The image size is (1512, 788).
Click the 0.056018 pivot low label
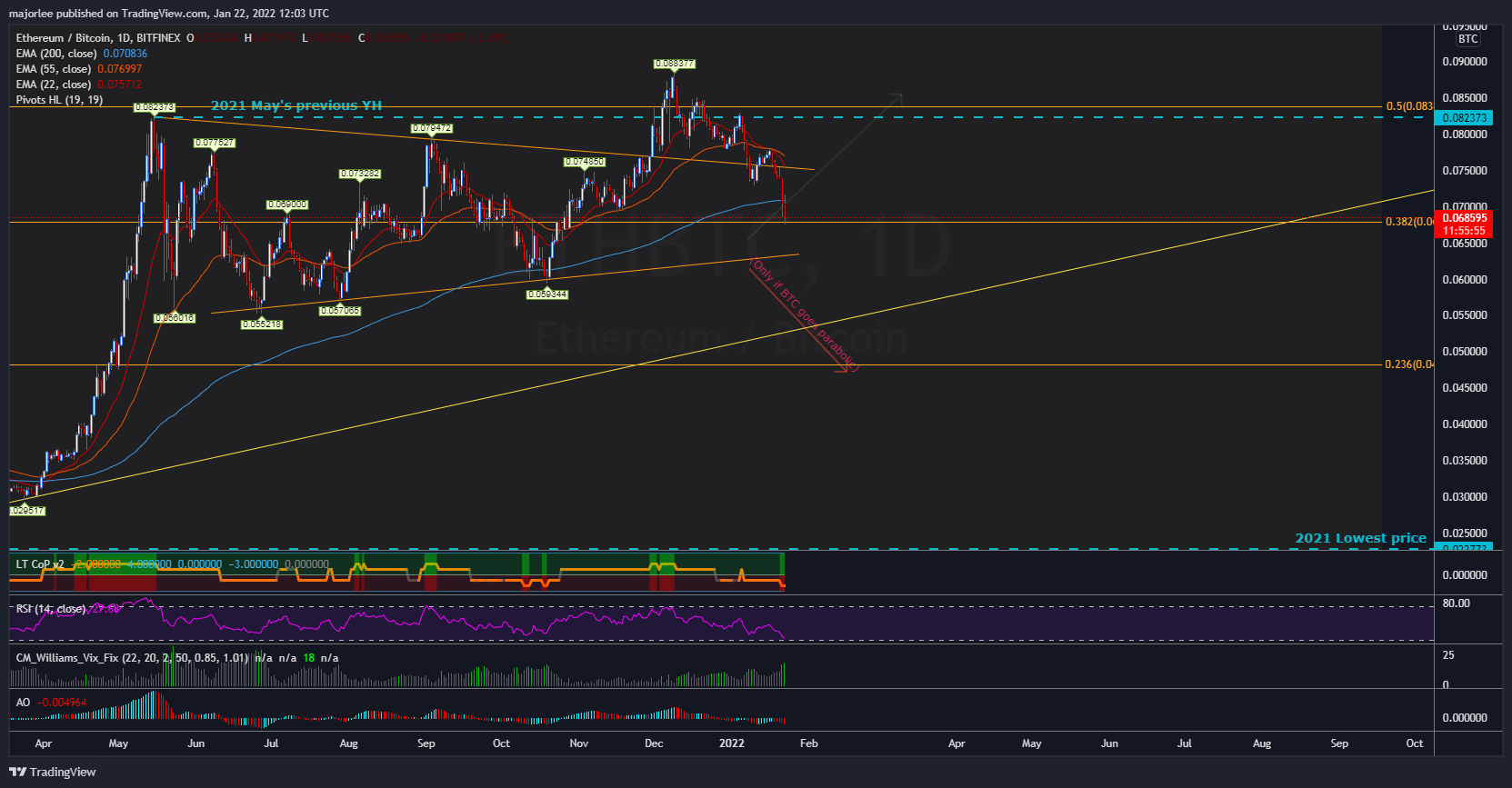pos(175,317)
